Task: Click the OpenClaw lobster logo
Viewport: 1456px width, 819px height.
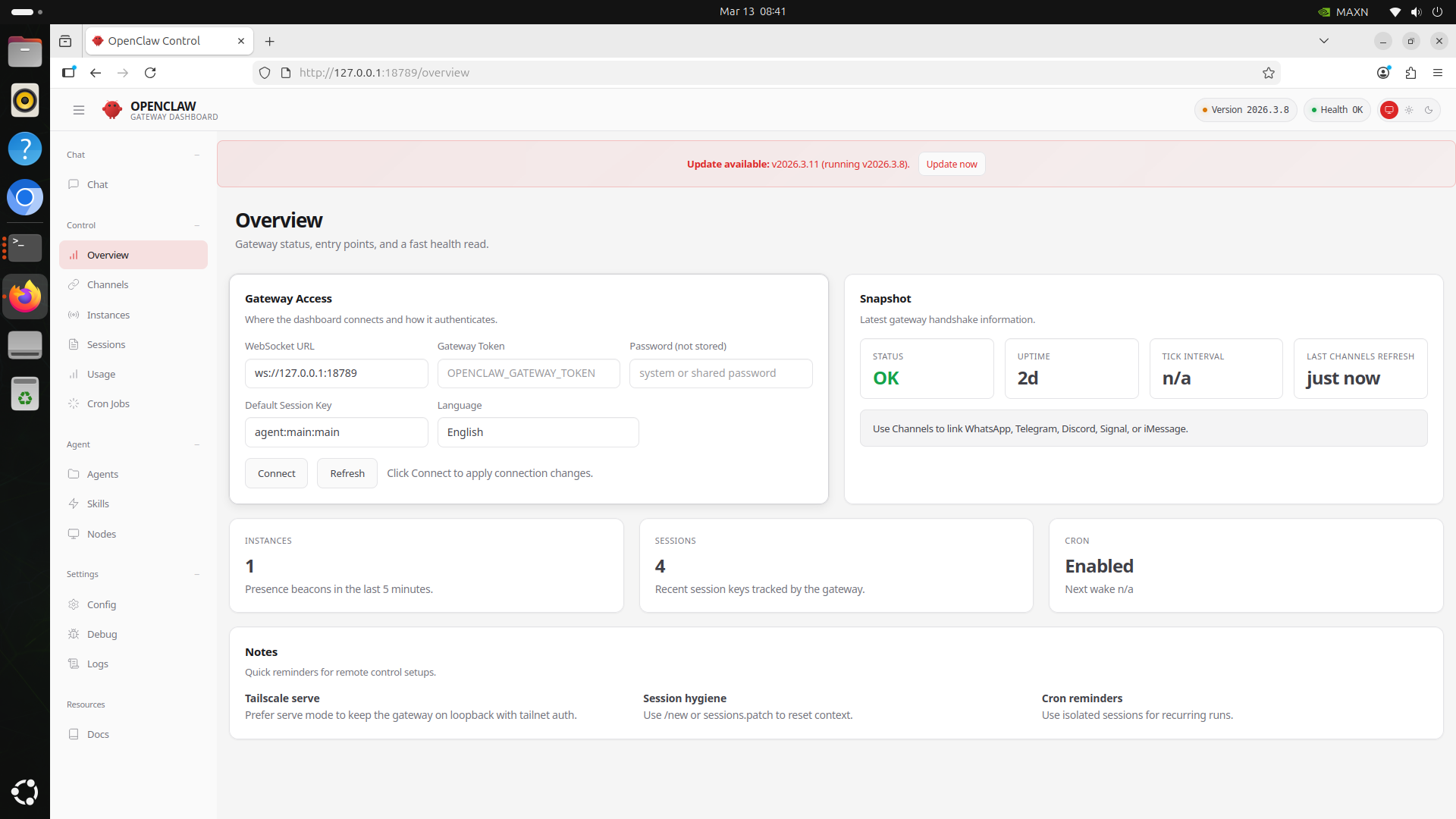Action: pos(112,110)
